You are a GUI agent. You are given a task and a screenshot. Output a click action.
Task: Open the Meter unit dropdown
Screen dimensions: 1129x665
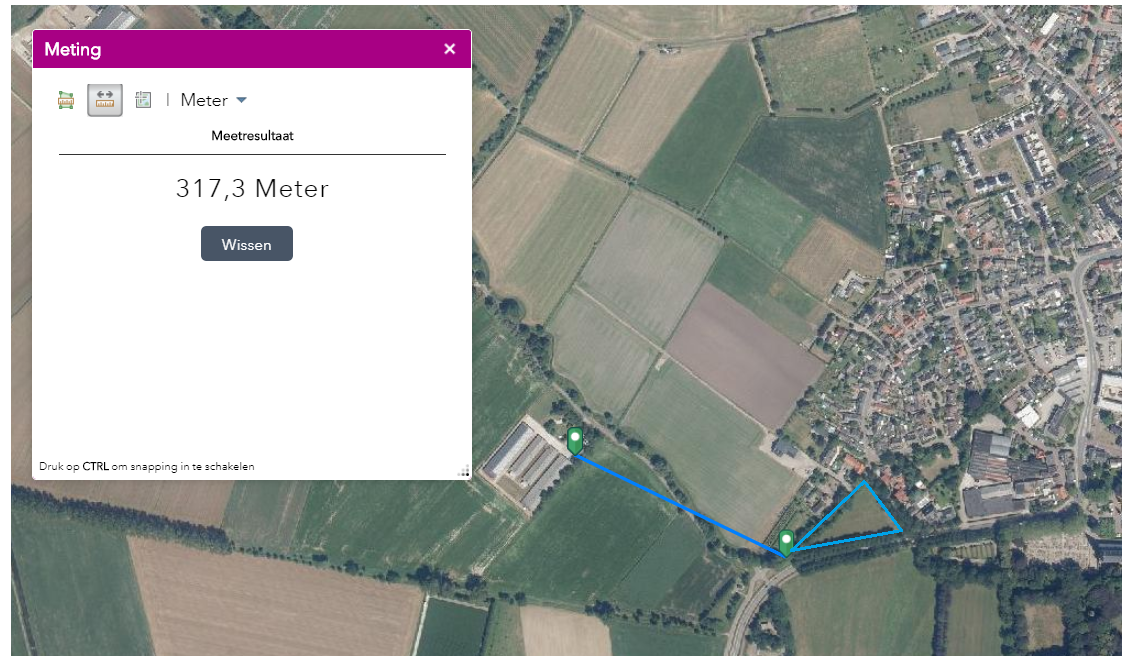click(x=213, y=100)
